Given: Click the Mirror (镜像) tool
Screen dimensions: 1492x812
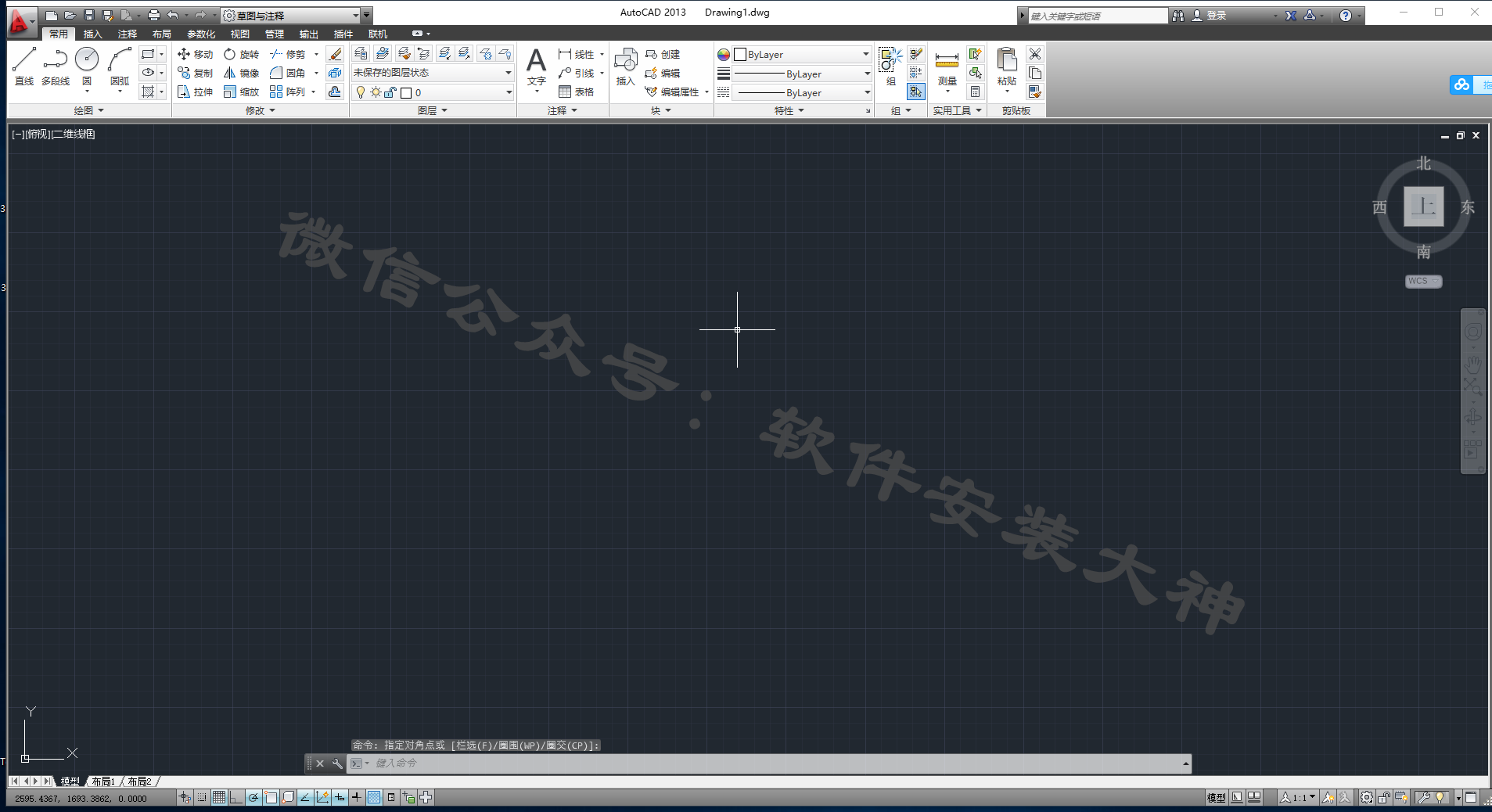Looking at the screenshot, I should [241, 73].
